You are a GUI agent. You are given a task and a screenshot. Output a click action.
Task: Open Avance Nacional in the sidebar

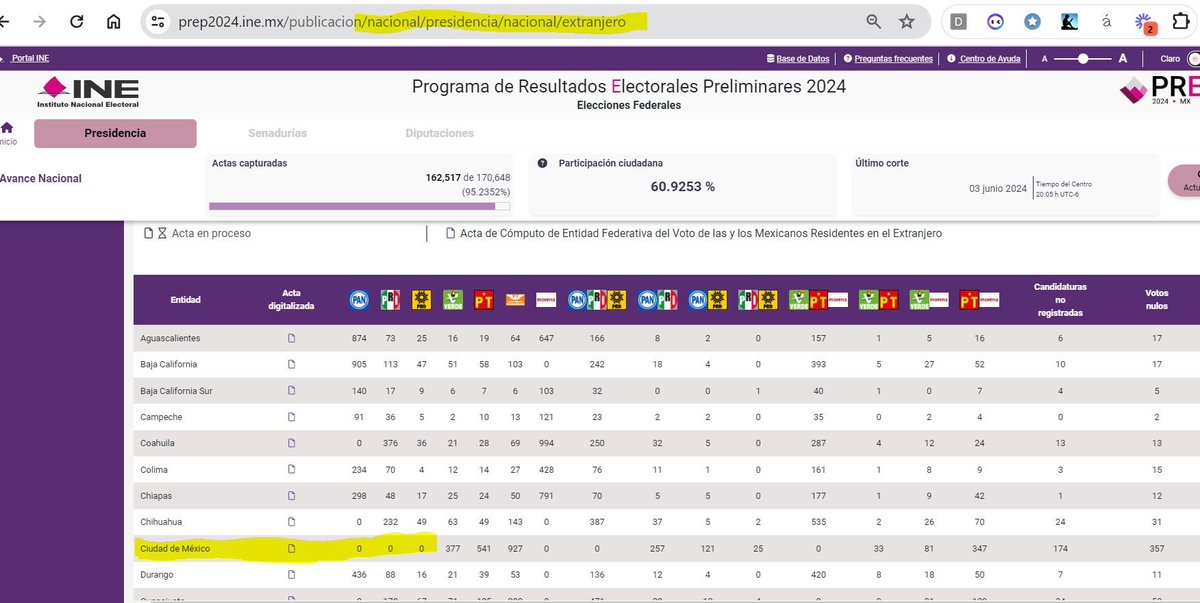click(x=41, y=178)
